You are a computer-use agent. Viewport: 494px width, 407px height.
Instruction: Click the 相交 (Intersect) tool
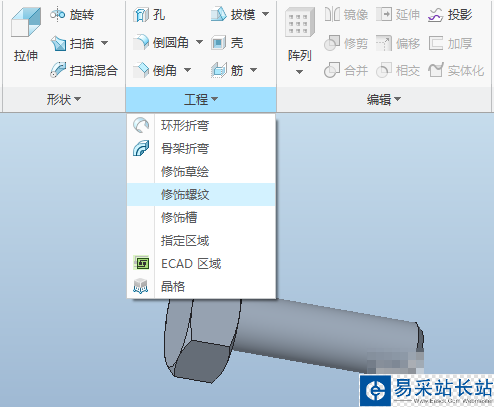point(398,70)
